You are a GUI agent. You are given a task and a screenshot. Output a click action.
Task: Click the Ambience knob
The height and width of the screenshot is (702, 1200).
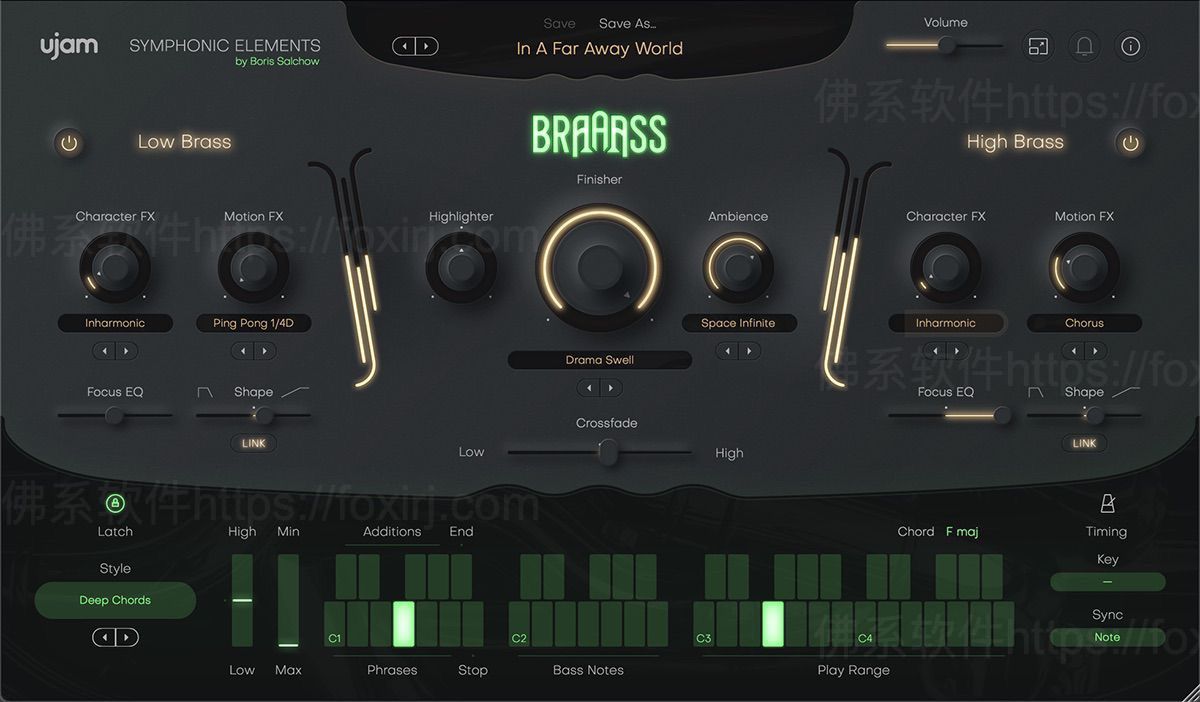[x=738, y=267]
